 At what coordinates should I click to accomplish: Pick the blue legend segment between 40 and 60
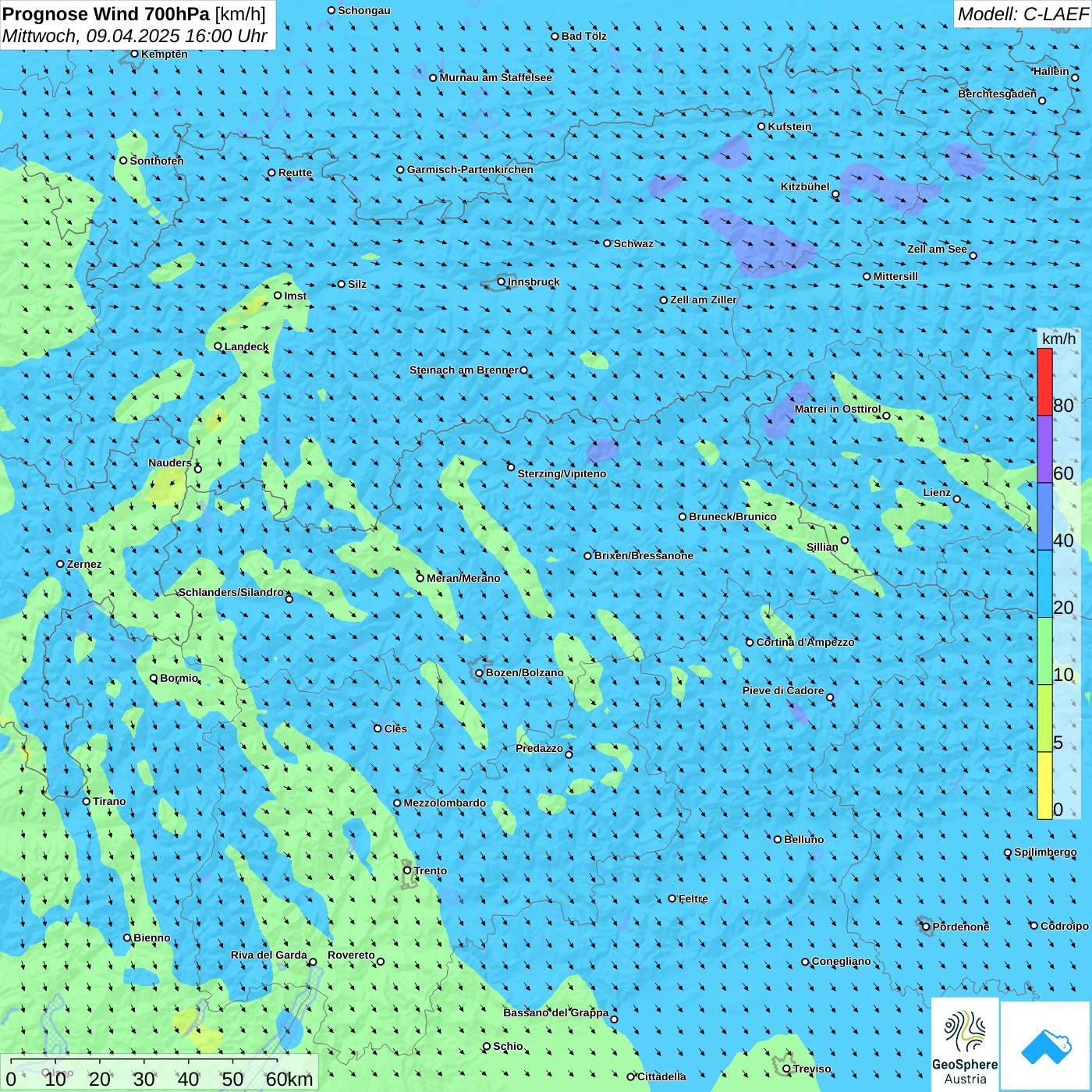click(x=1044, y=517)
